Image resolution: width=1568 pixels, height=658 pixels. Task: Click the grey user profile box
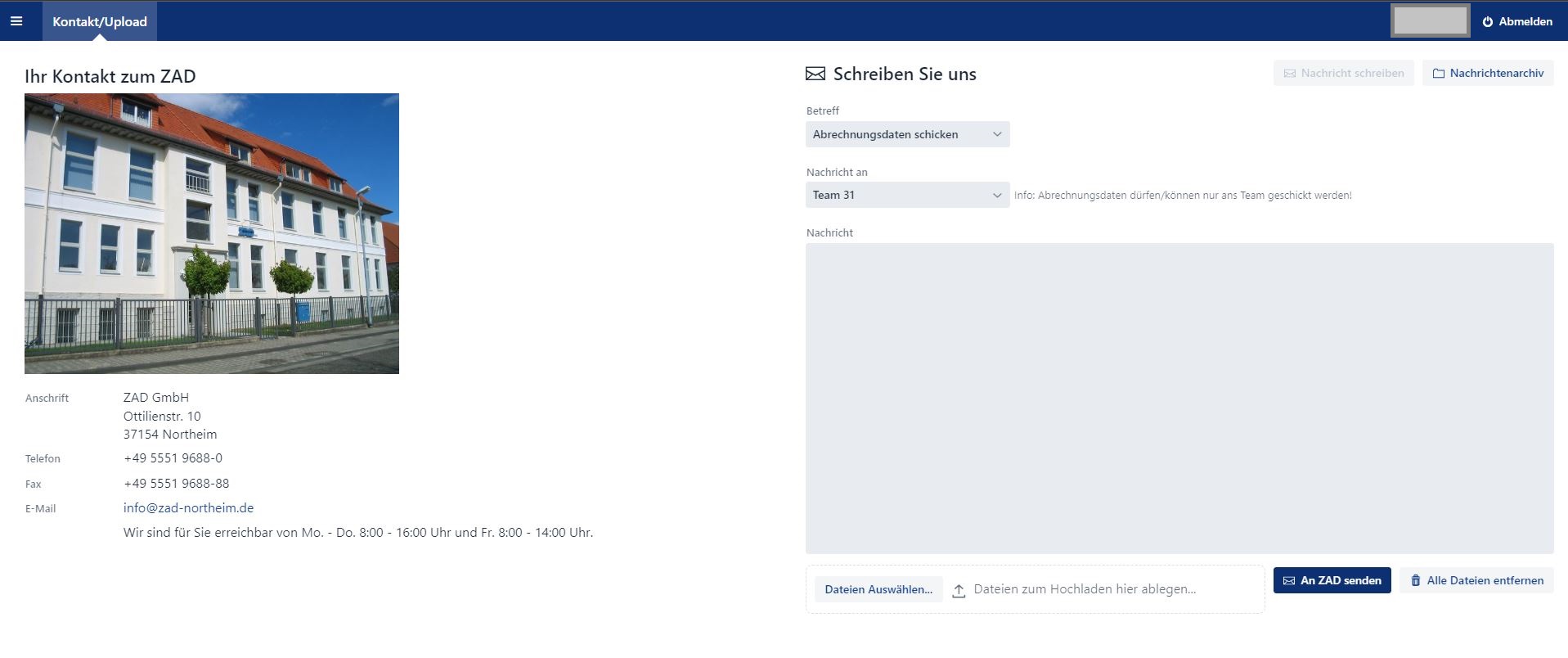point(1430,21)
